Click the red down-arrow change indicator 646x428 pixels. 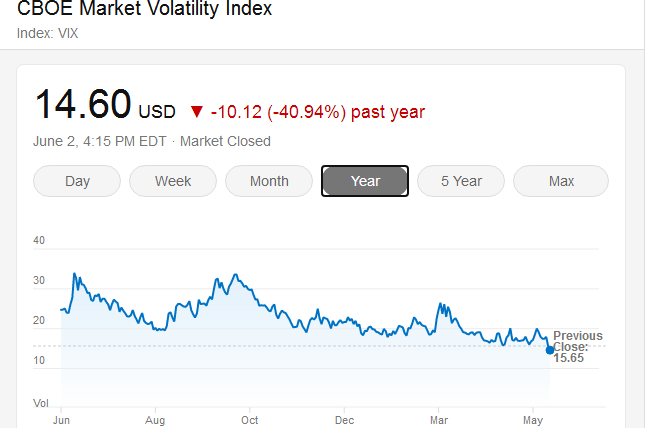coord(196,112)
